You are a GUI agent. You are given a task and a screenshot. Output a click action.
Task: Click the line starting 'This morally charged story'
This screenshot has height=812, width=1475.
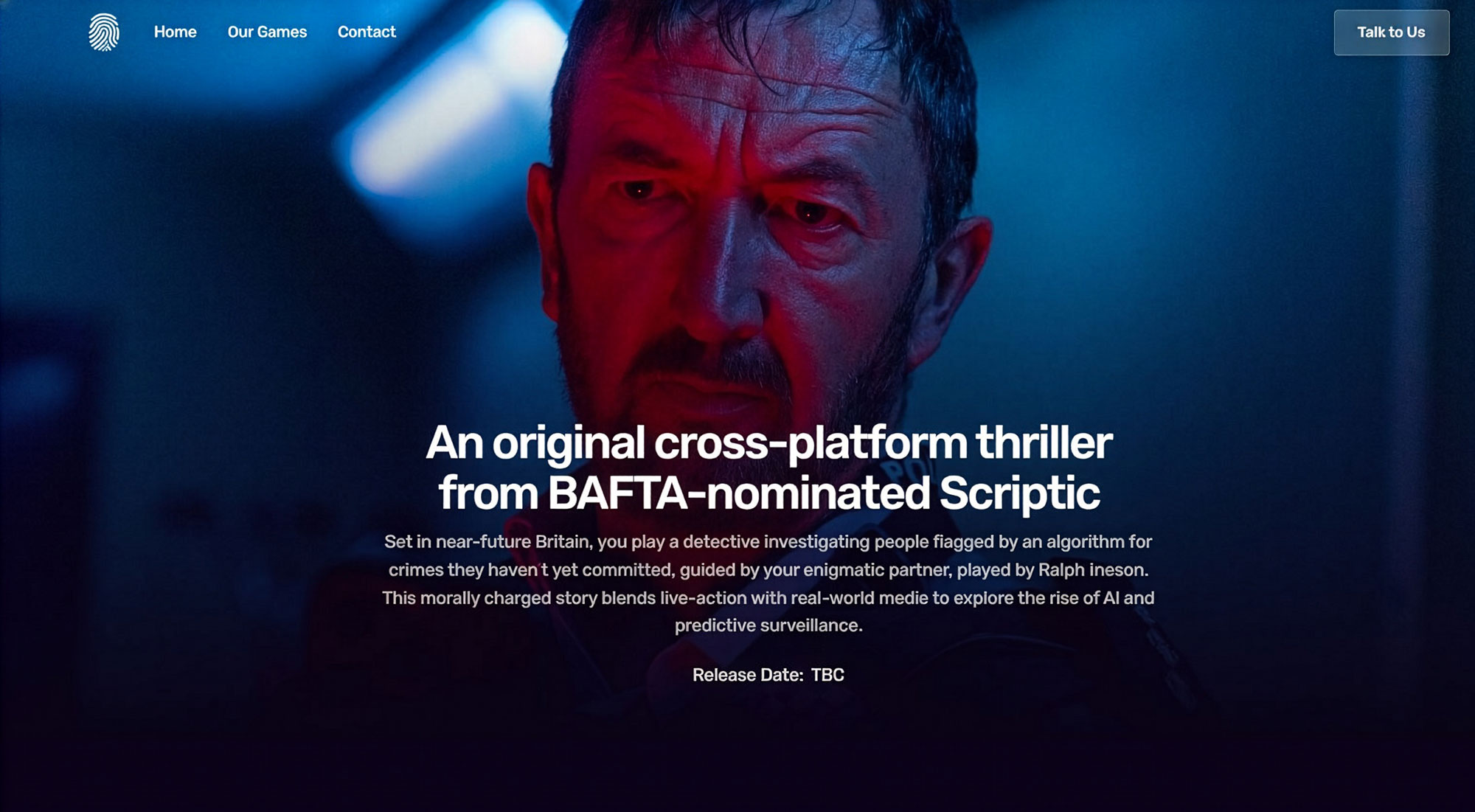click(768, 598)
